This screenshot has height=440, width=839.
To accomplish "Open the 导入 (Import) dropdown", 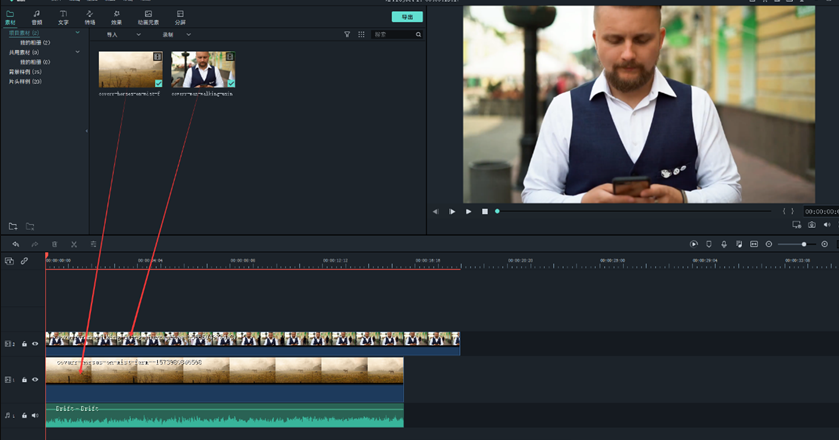I will pos(124,34).
